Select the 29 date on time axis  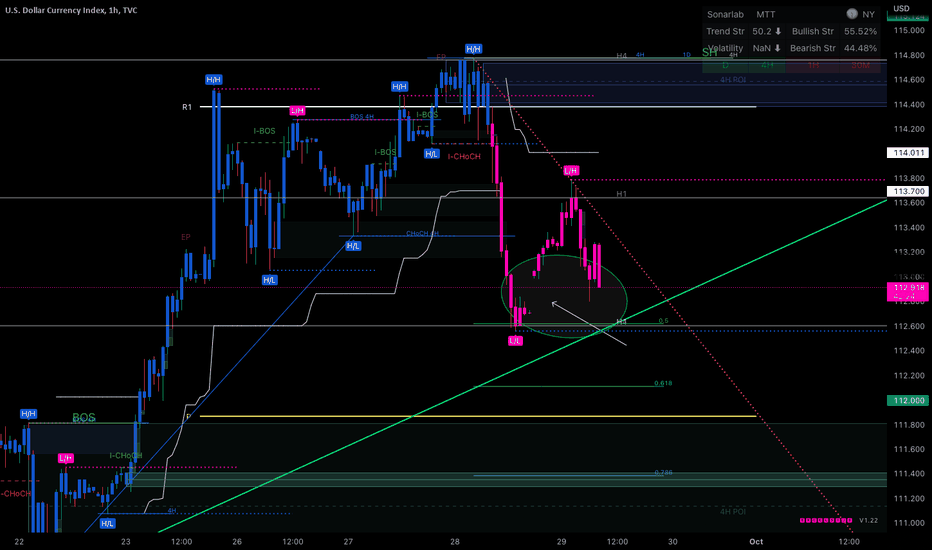561,542
